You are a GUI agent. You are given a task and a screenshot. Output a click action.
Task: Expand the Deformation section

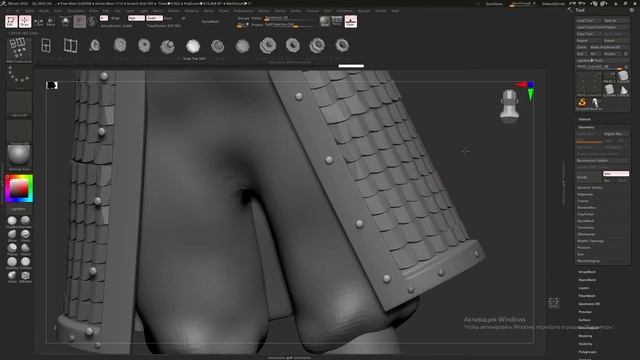tap(588, 328)
